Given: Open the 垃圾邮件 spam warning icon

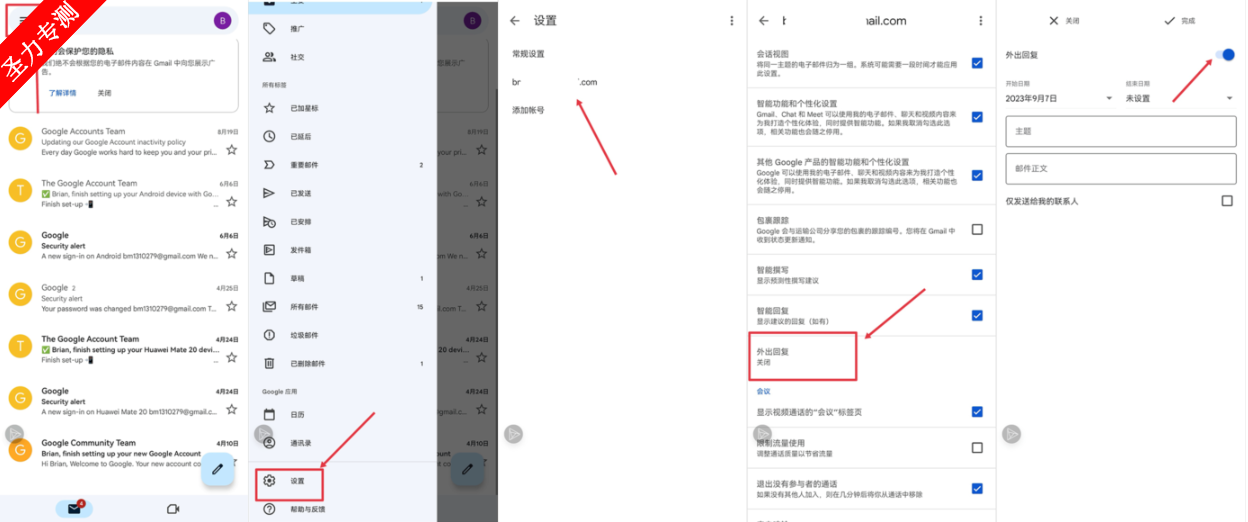Looking at the screenshot, I should point(268,335).
